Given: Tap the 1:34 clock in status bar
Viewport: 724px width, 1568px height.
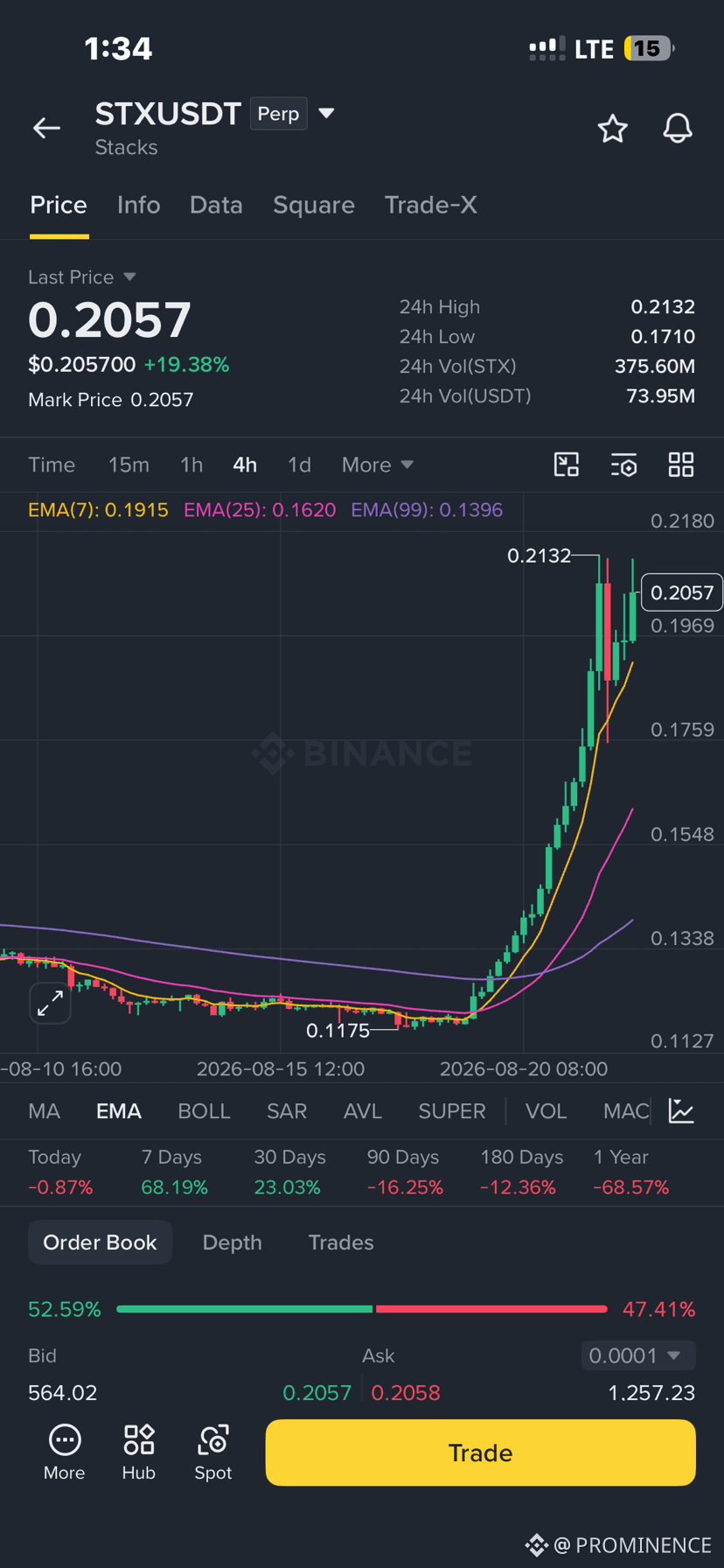Looking at the screenshot, I should [118, 48].
